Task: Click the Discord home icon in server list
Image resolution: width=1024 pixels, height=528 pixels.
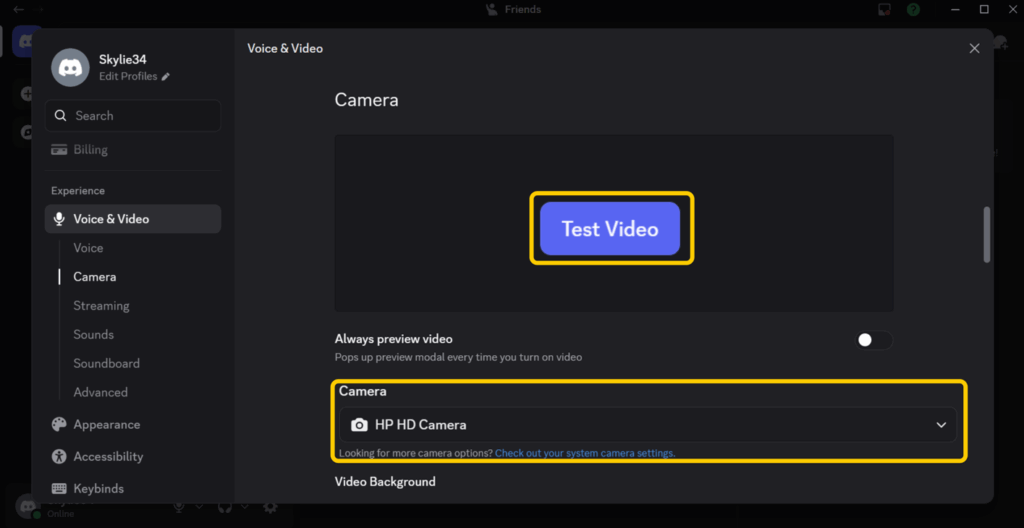Action: click(26, 41)
